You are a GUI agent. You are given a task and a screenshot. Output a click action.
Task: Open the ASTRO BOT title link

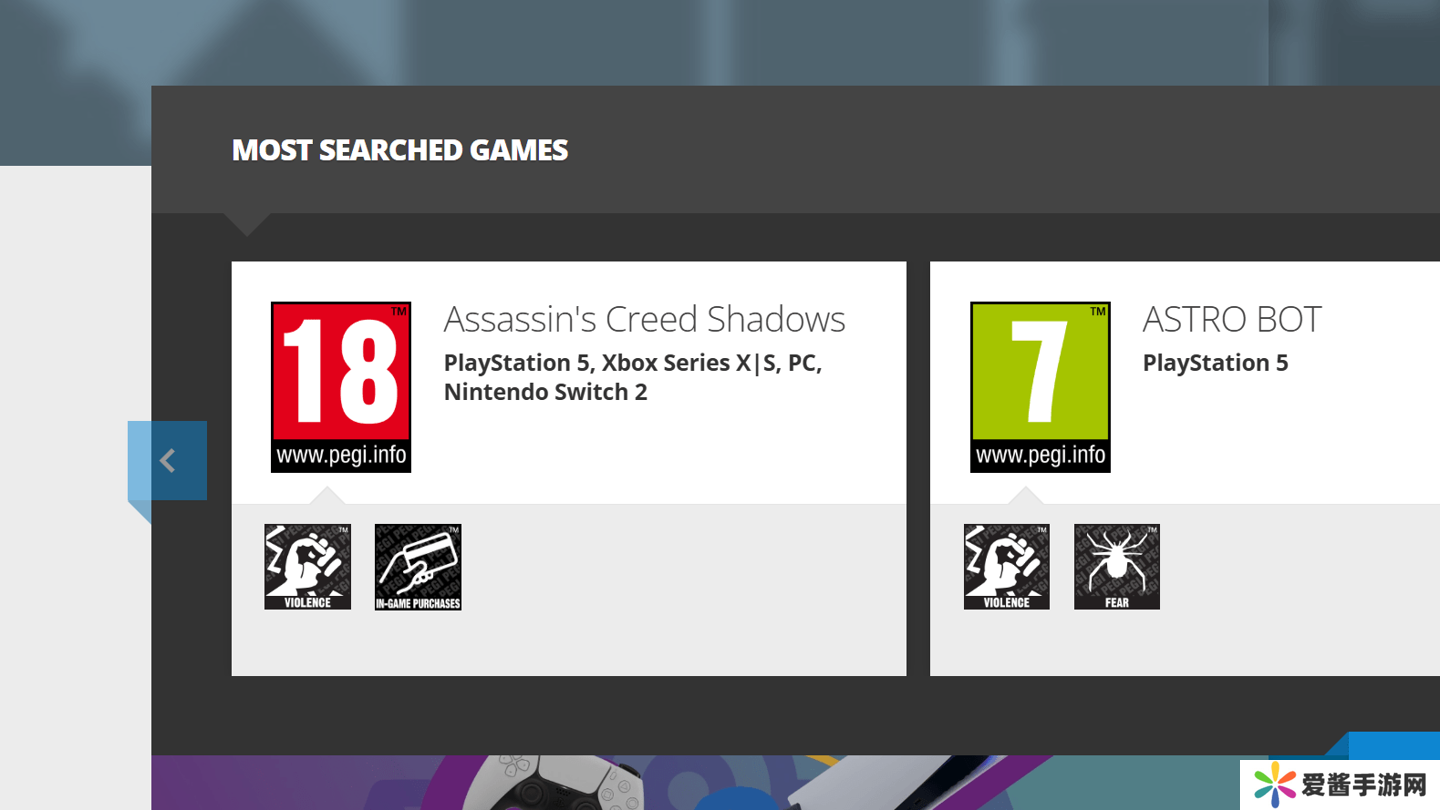(1232, 319)
